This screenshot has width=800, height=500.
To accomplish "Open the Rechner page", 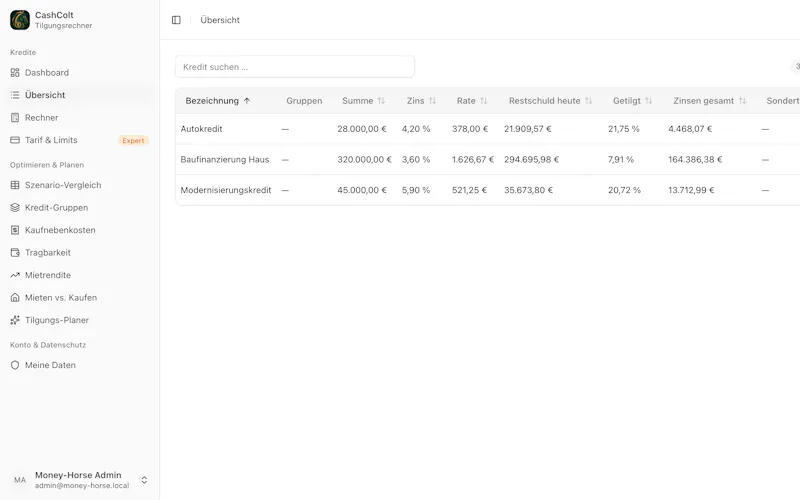I will tap(80, 117).
